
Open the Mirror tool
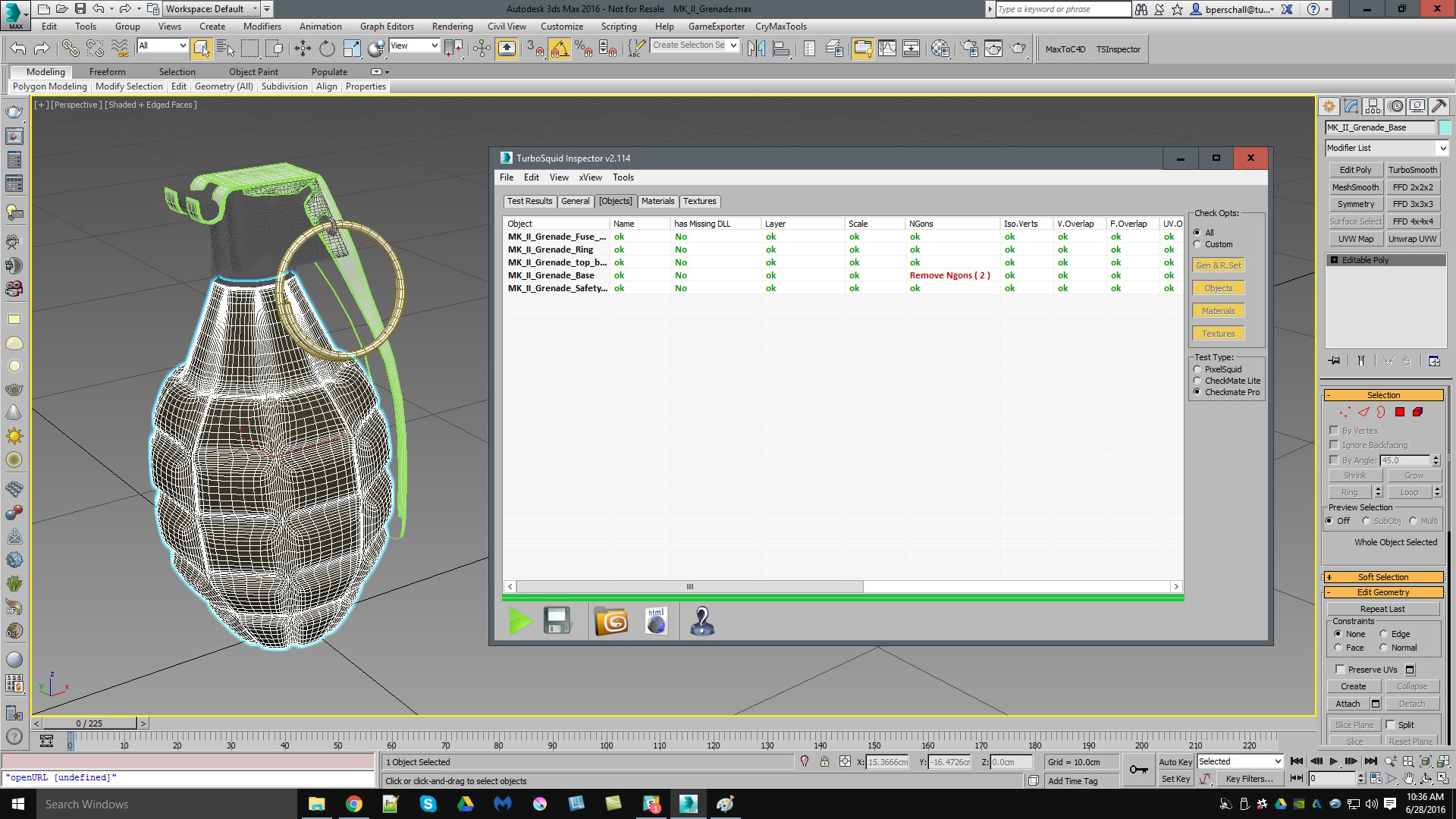click(x=756, y=49)
